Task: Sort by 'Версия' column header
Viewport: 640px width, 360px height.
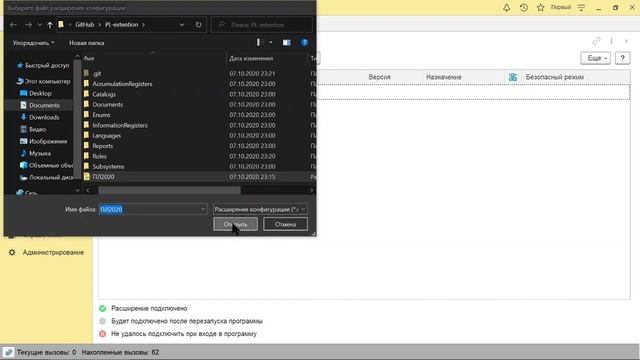Action: click(380, 77)
